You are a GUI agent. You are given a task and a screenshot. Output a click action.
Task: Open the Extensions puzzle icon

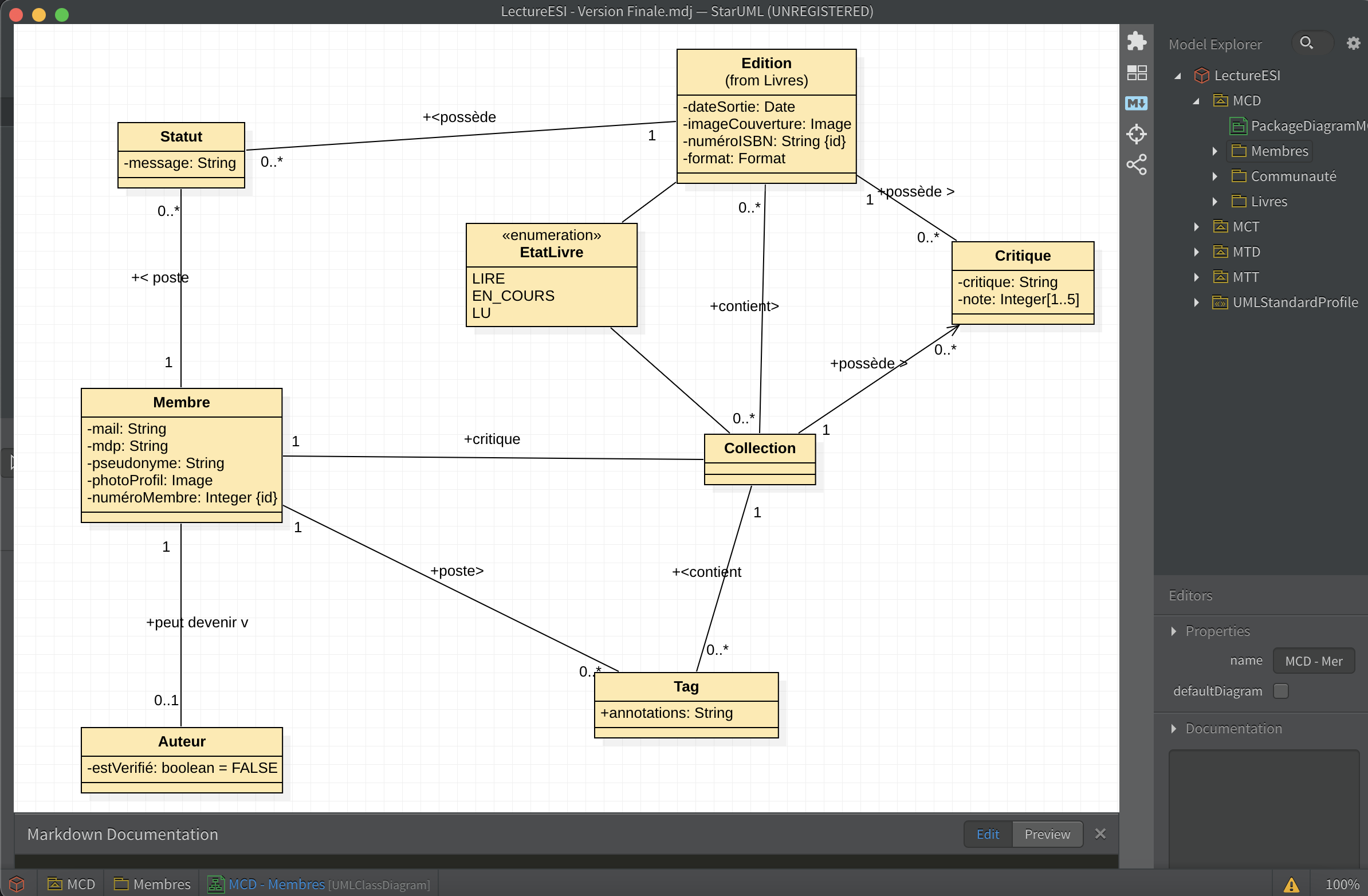point(1137,41)
